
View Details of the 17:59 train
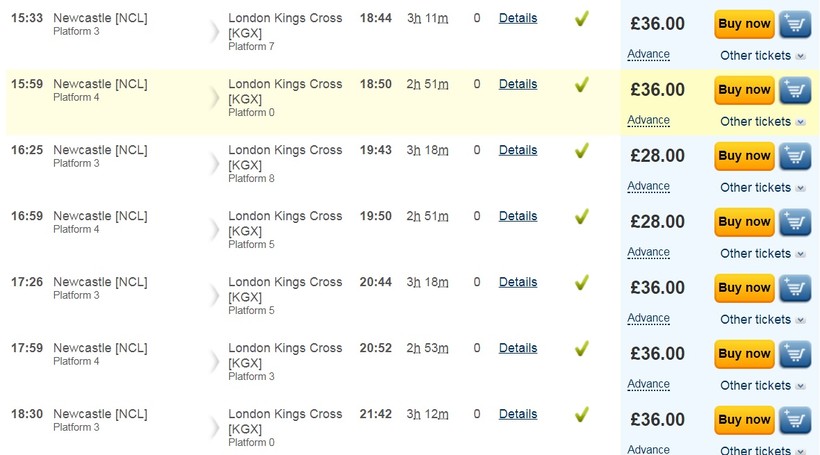[x=518, y=348]
